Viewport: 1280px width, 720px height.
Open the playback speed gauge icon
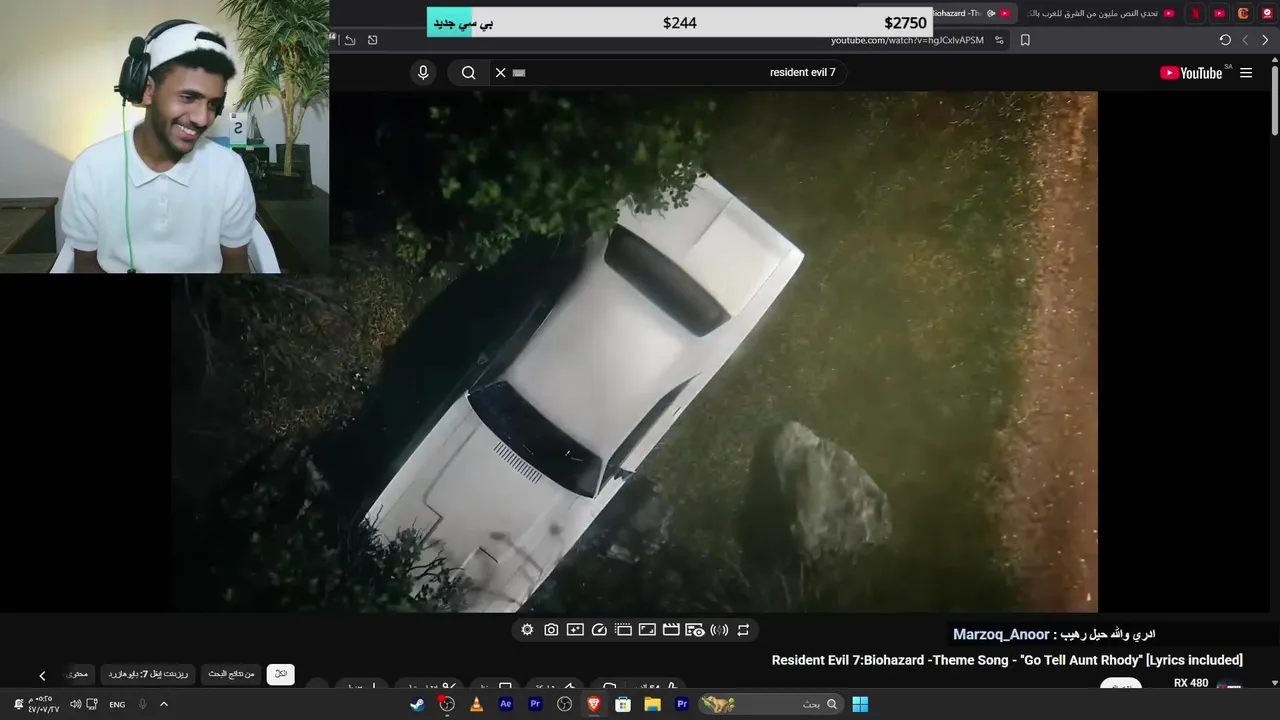599,630
